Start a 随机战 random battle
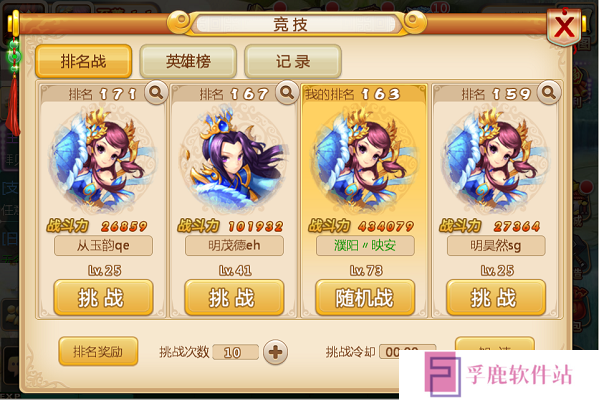 365,298
